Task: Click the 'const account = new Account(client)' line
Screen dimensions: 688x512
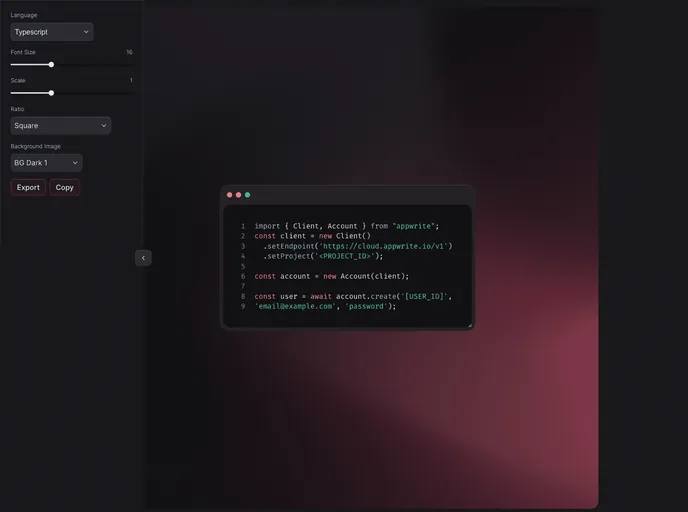Action: tap(332, 276)
